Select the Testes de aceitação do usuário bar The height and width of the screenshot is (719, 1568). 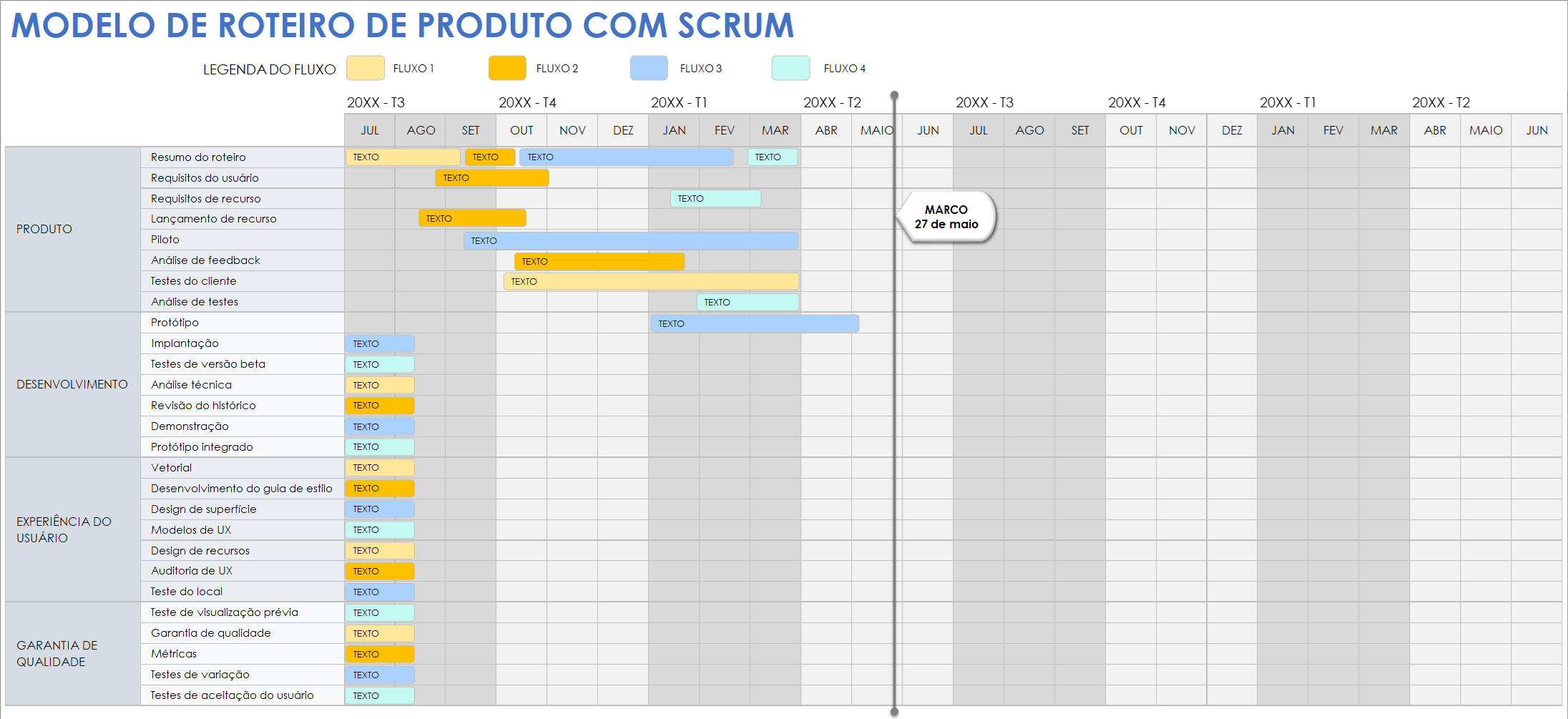(380, 695)
